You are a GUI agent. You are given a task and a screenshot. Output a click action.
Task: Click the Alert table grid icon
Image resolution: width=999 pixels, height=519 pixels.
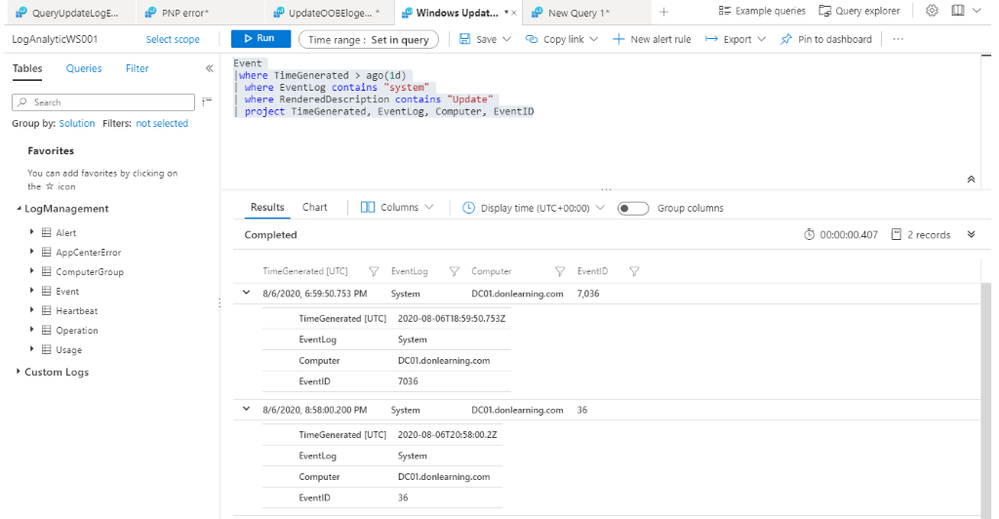click(x=47, y=232)
